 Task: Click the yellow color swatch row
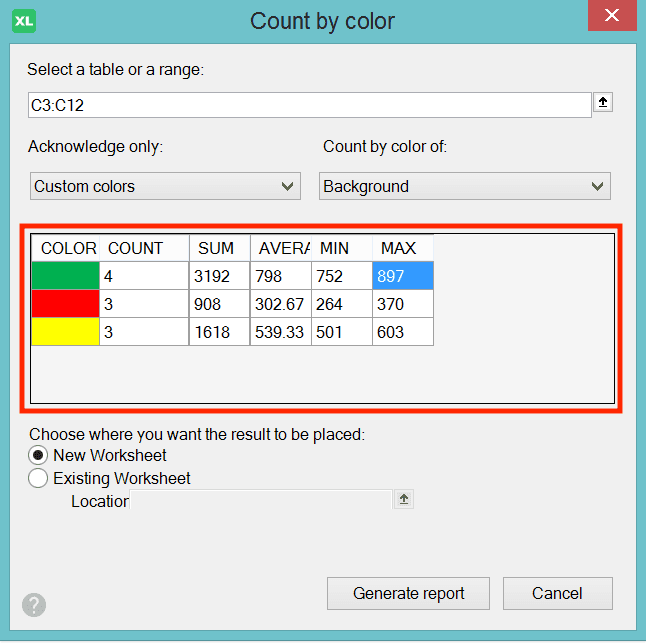pyautogui.click(x=66, y=332)
